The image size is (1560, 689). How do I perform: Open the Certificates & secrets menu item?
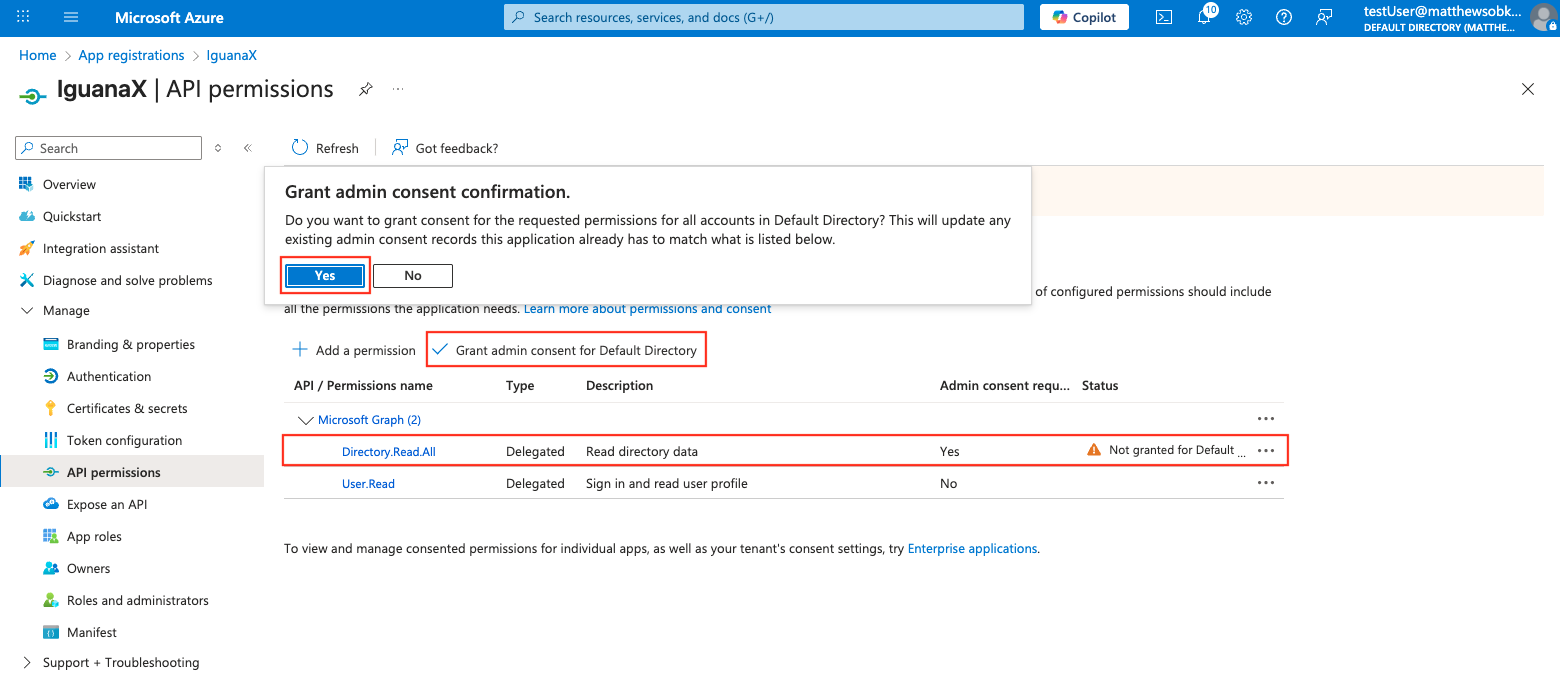pyautogui.click(x=126, y=408)
